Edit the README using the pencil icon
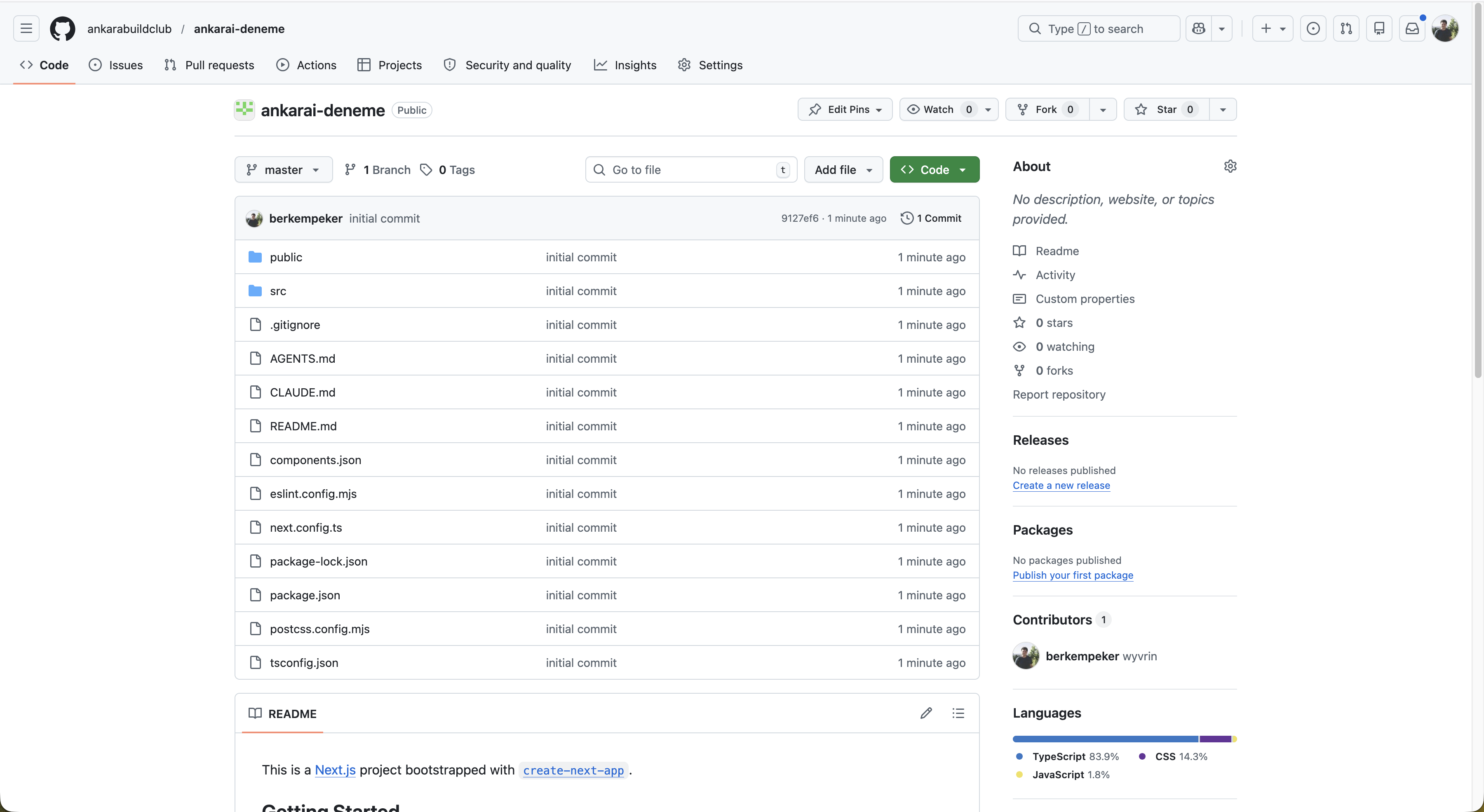This screenshot has height=812, width=1484. (x=926, y=713)
